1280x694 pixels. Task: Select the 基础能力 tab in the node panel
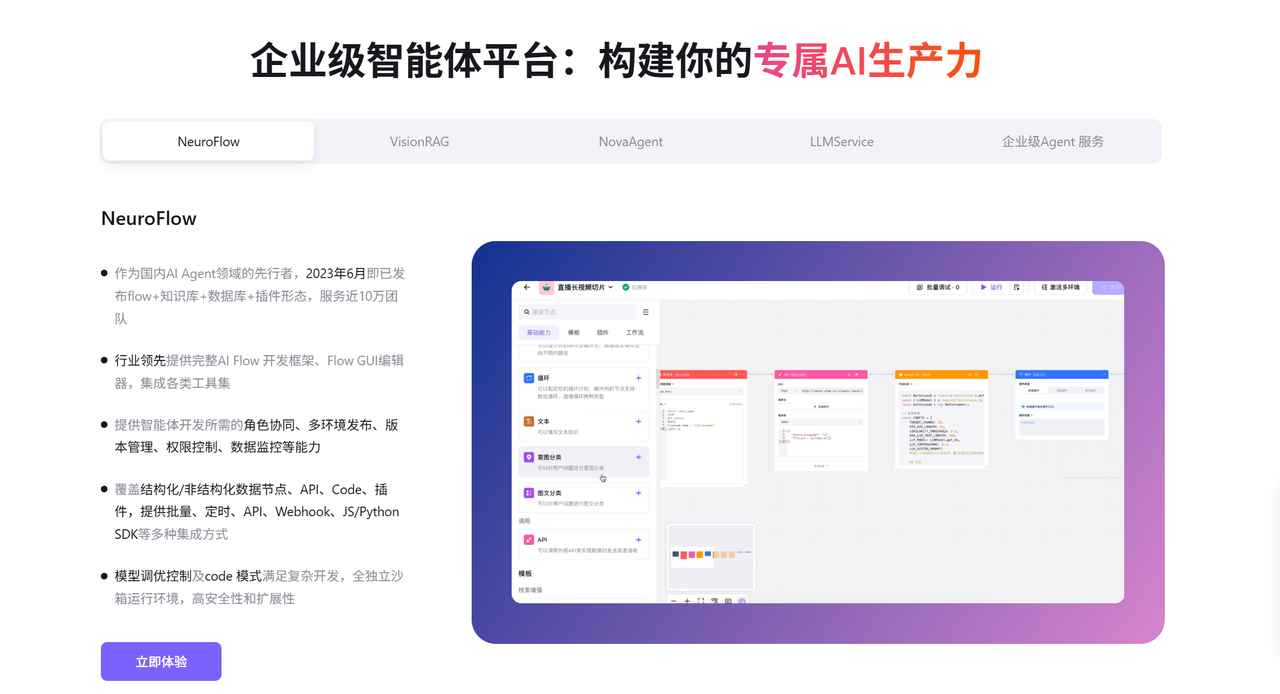pos(539,332)
